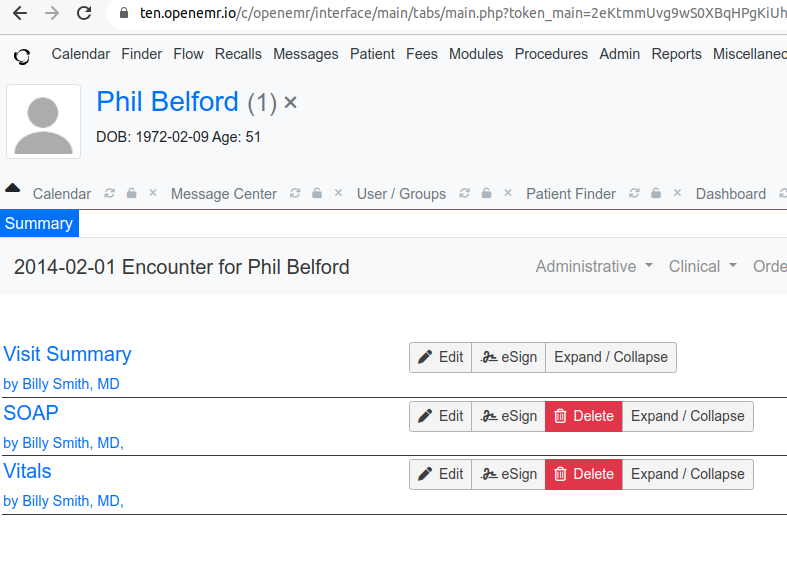Click the OpenEMR logo icon
The height and width of the screenshot is (565, 787).
point(22,56)
